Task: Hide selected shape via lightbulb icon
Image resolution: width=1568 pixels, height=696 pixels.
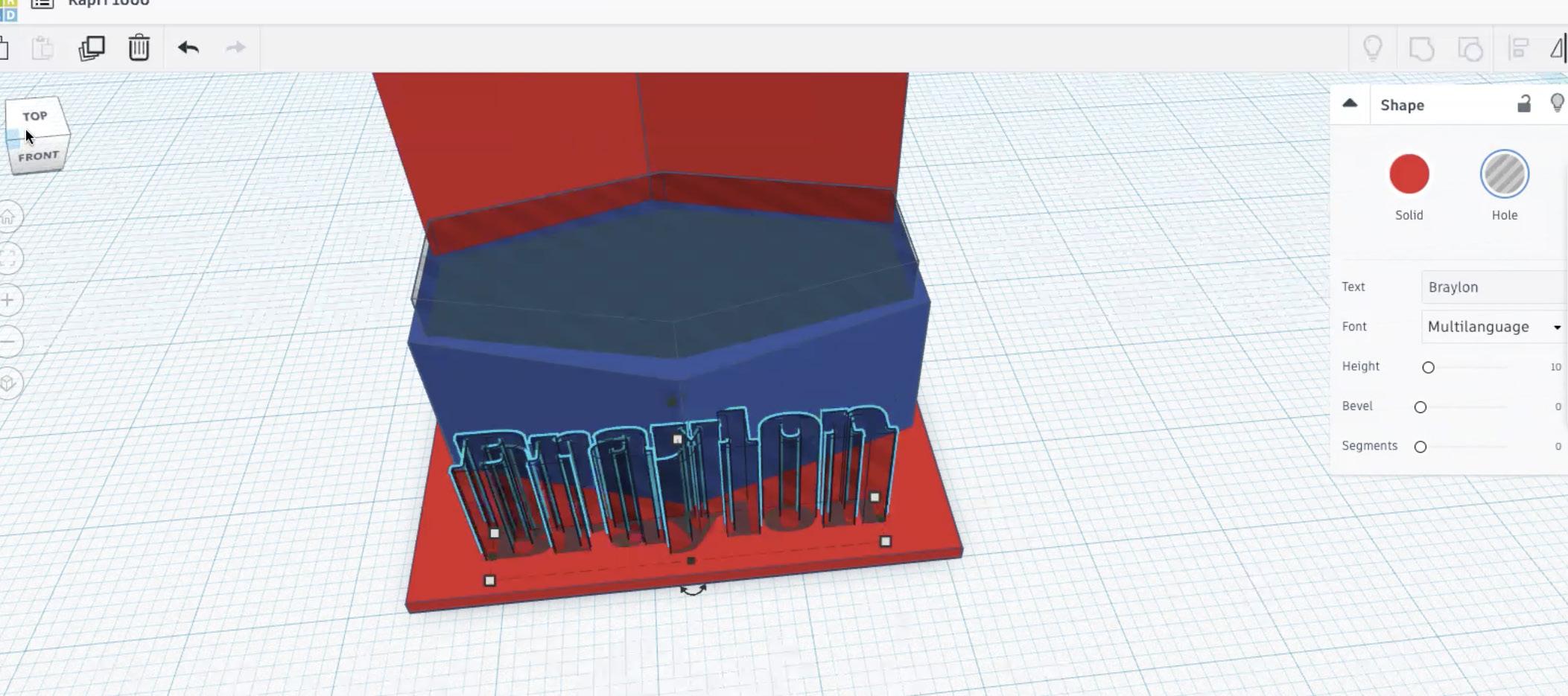Action: (x=1557, y=103)
